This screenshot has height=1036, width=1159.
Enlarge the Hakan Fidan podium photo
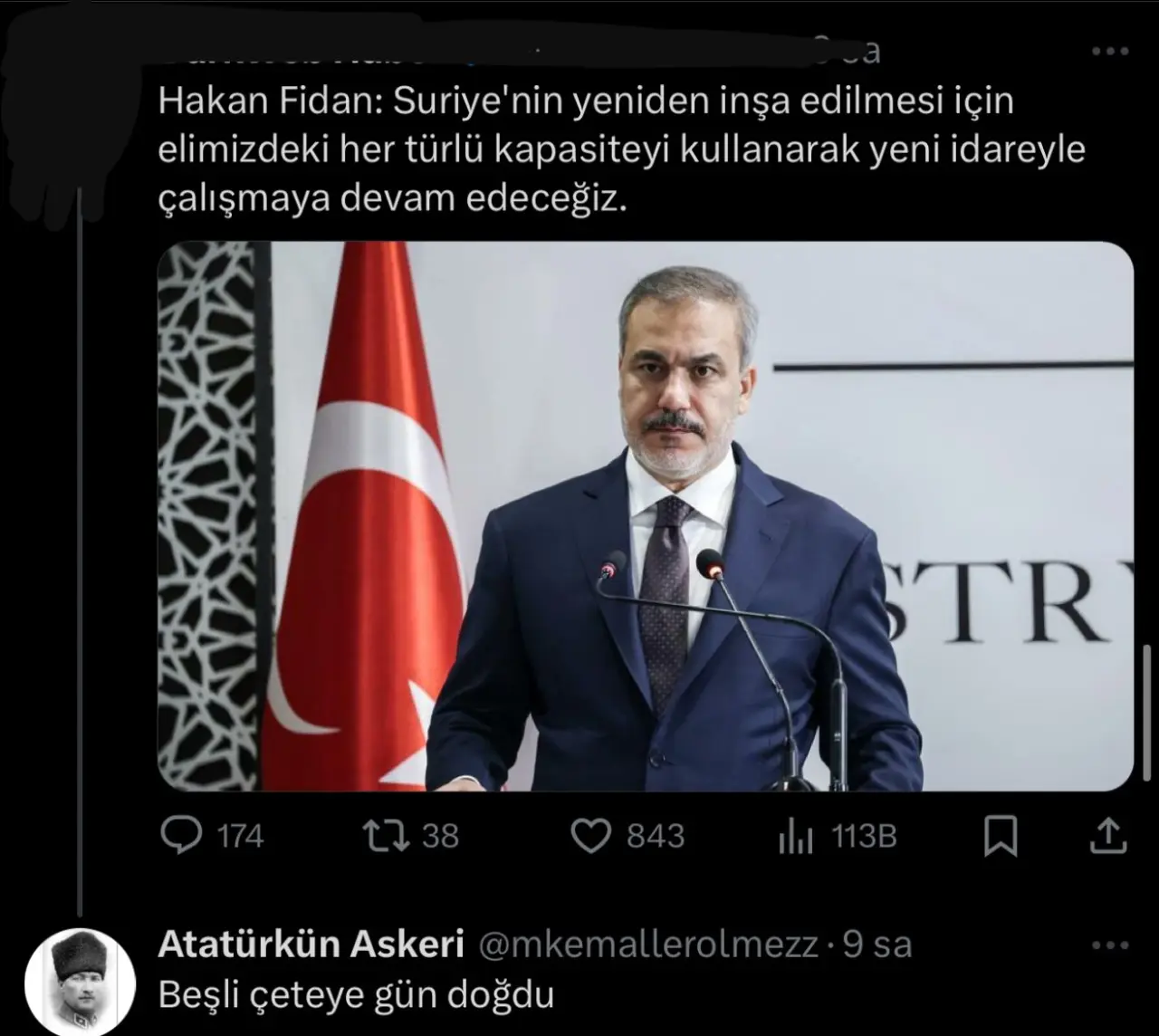point(646,516)
